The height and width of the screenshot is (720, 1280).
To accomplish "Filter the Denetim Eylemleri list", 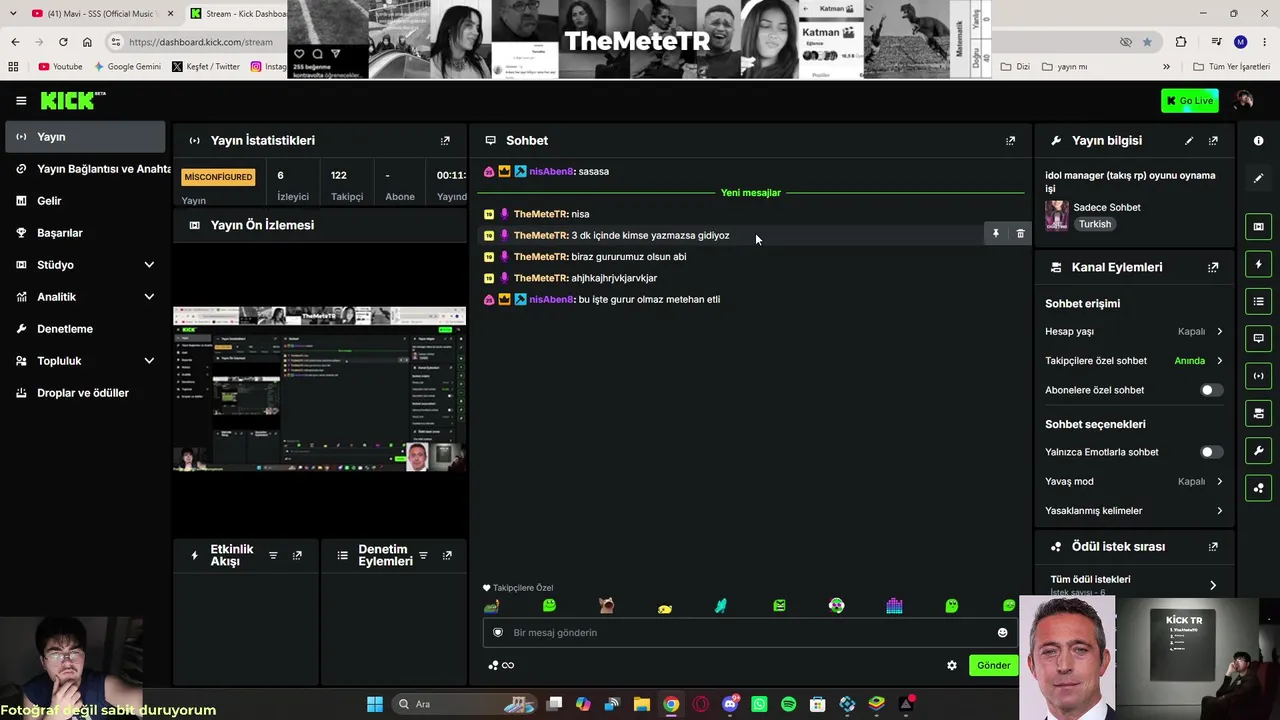I will pos(423,555).
